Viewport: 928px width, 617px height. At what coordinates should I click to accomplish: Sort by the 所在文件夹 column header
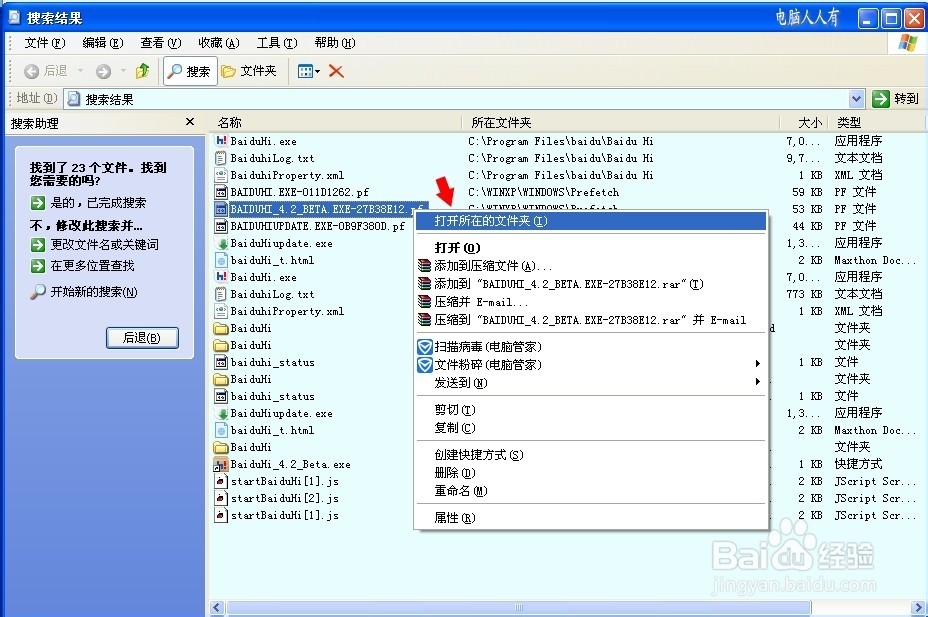point(620,122)
